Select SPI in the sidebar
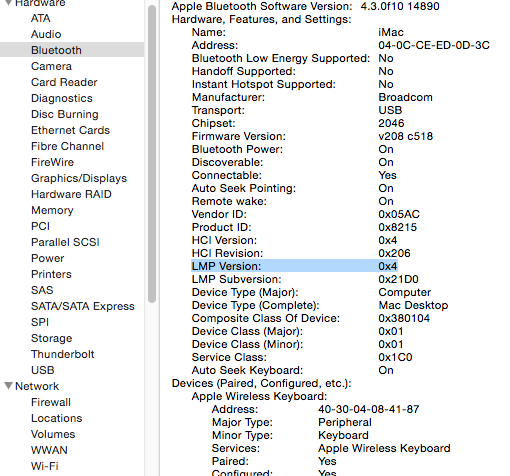This screenshot has width=510, height=476. click(x=40, y=322)
